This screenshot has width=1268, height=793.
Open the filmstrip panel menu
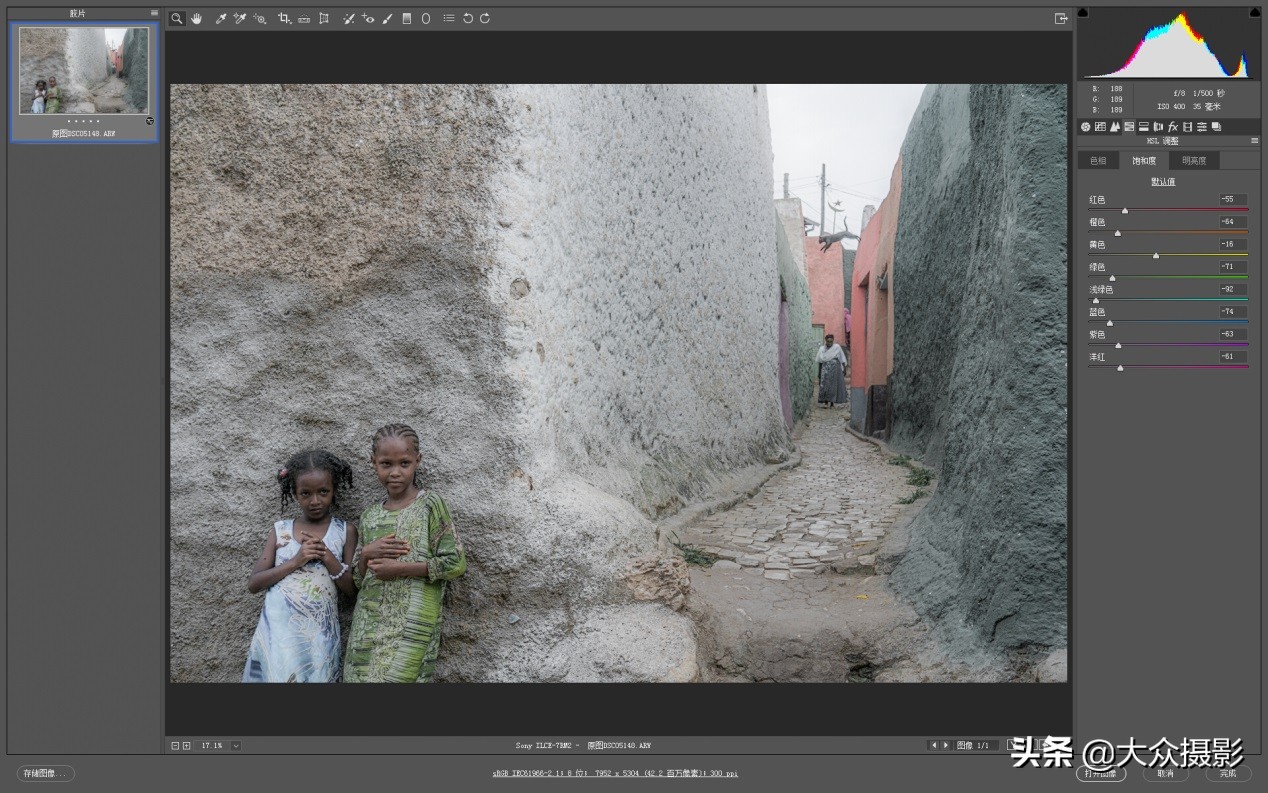click(x=154, y=13)
